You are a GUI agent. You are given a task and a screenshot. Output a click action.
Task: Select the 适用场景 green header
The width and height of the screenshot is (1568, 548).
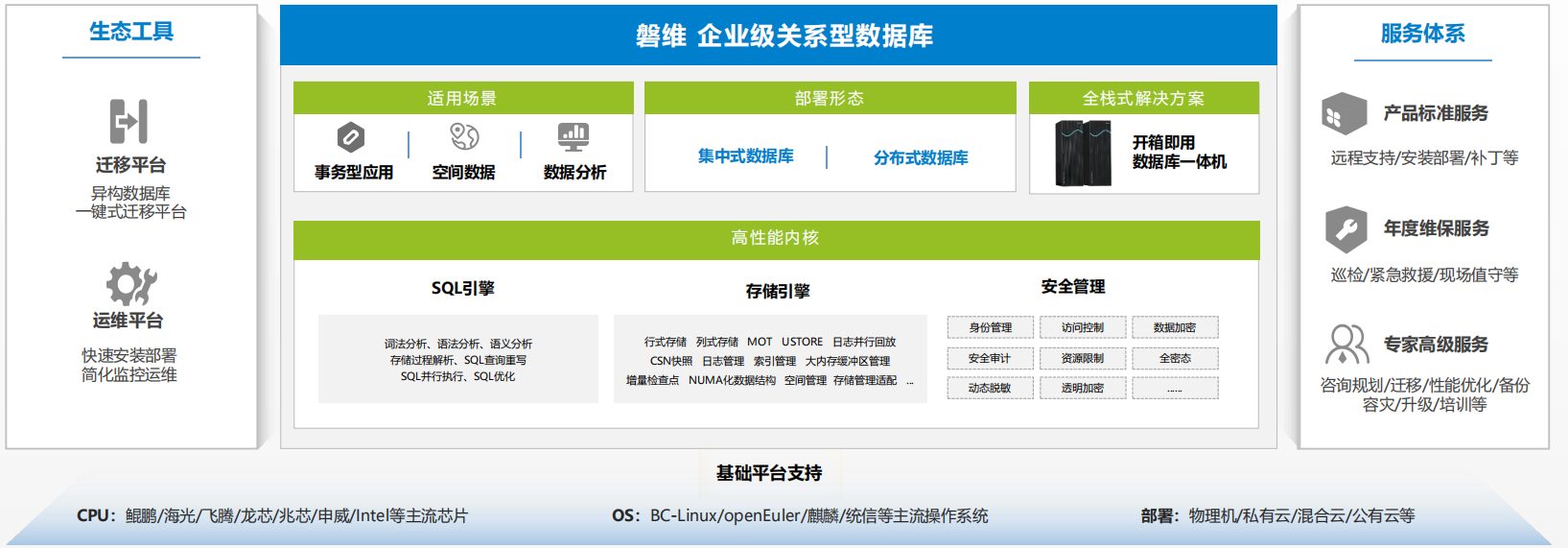tap(463, 98)
